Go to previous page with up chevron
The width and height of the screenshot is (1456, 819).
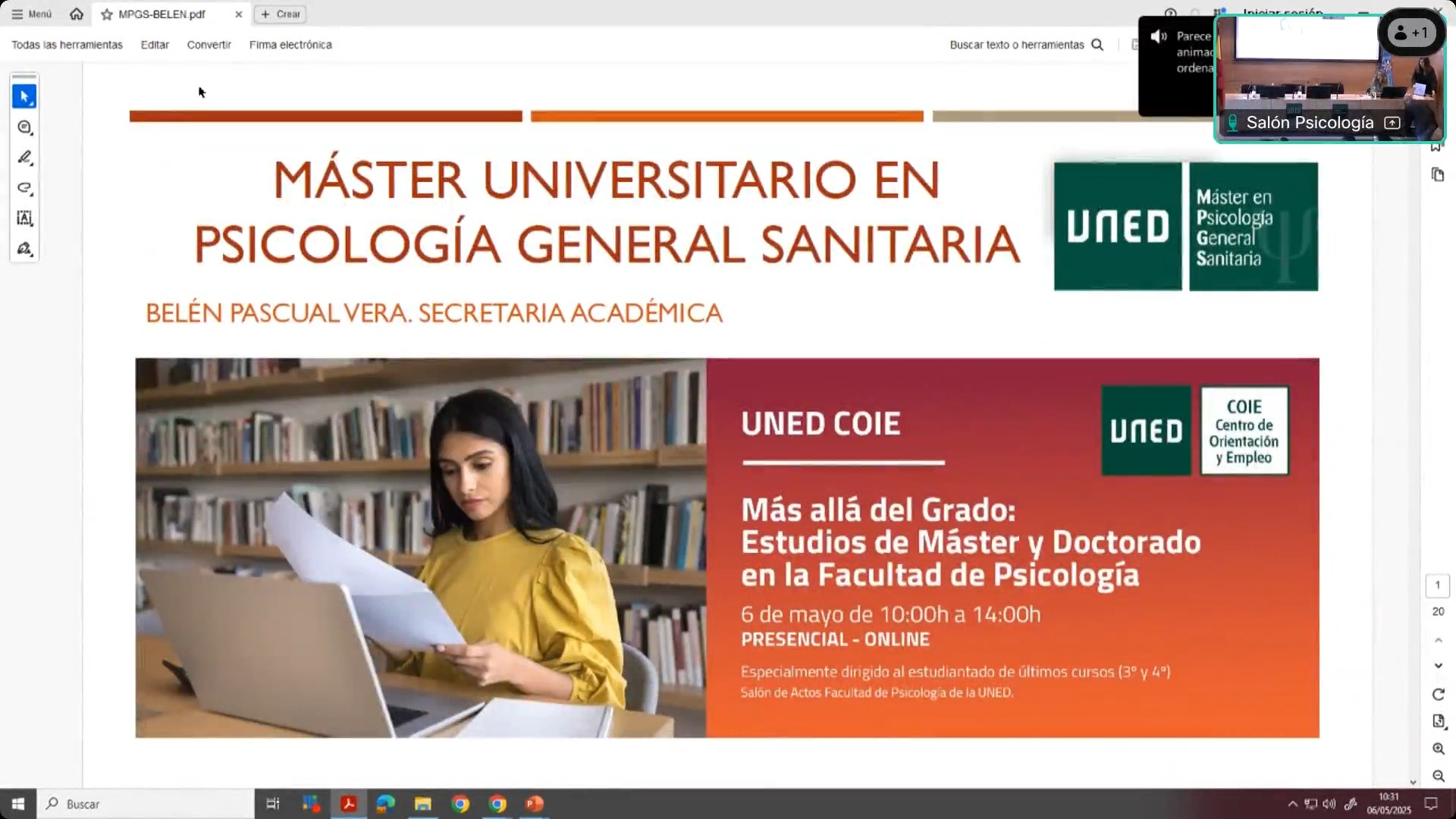(x=1438, y=641)
